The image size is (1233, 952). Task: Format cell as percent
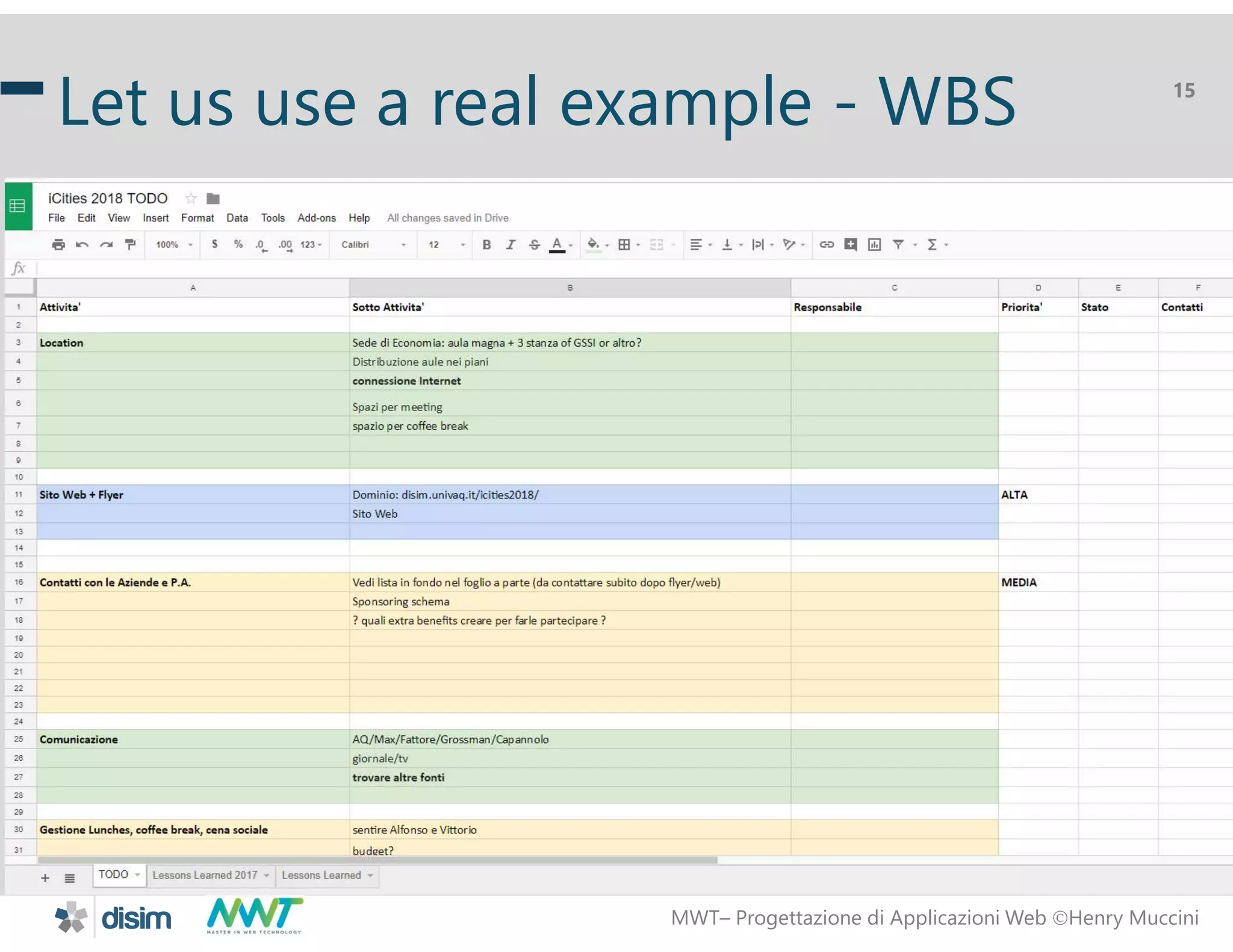(x=238, y=244)
